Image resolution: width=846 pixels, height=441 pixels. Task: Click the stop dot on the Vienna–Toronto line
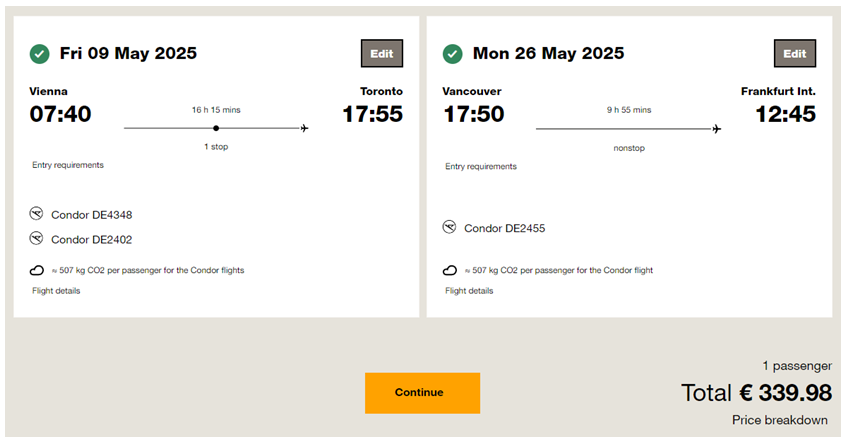[216, 128]
